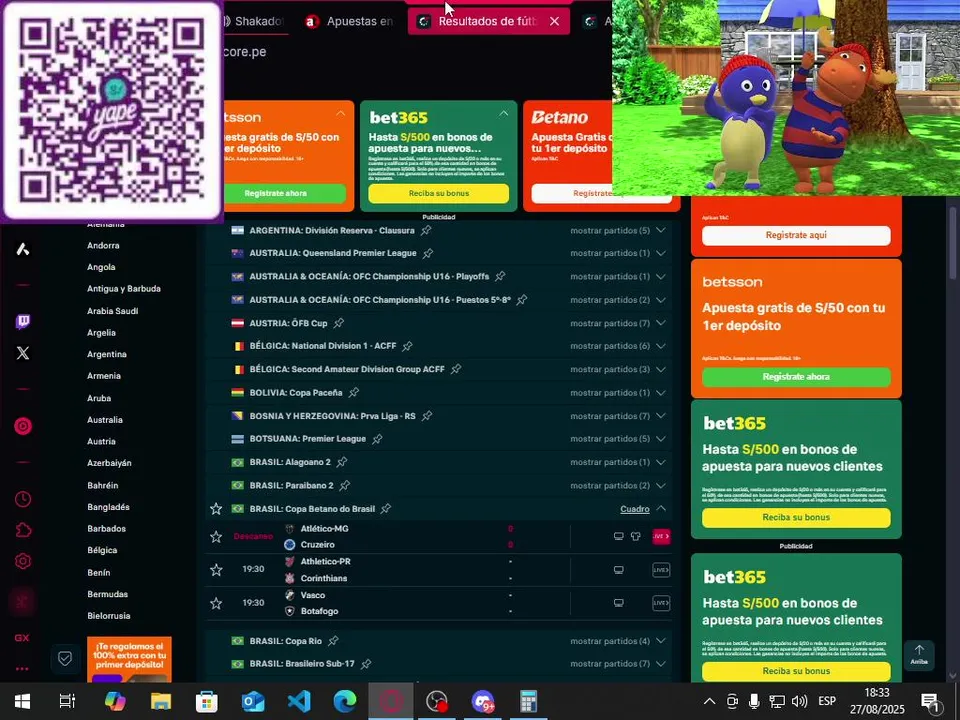Image resolution: width=960 pixels, height=720 pixels.
Task: Close the Resultados de fútbol tab
Action: pos(555,21)
